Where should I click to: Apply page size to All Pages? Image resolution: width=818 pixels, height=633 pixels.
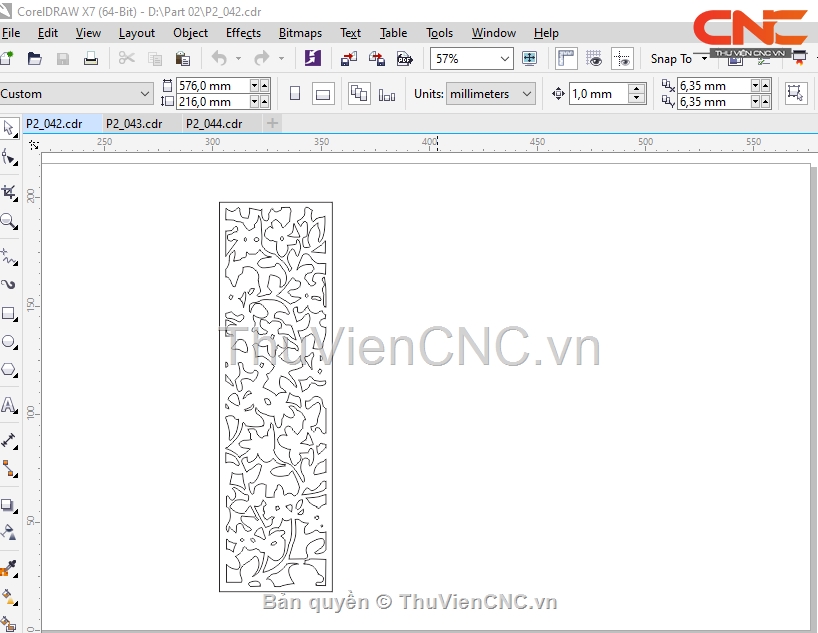coord(359,94)
